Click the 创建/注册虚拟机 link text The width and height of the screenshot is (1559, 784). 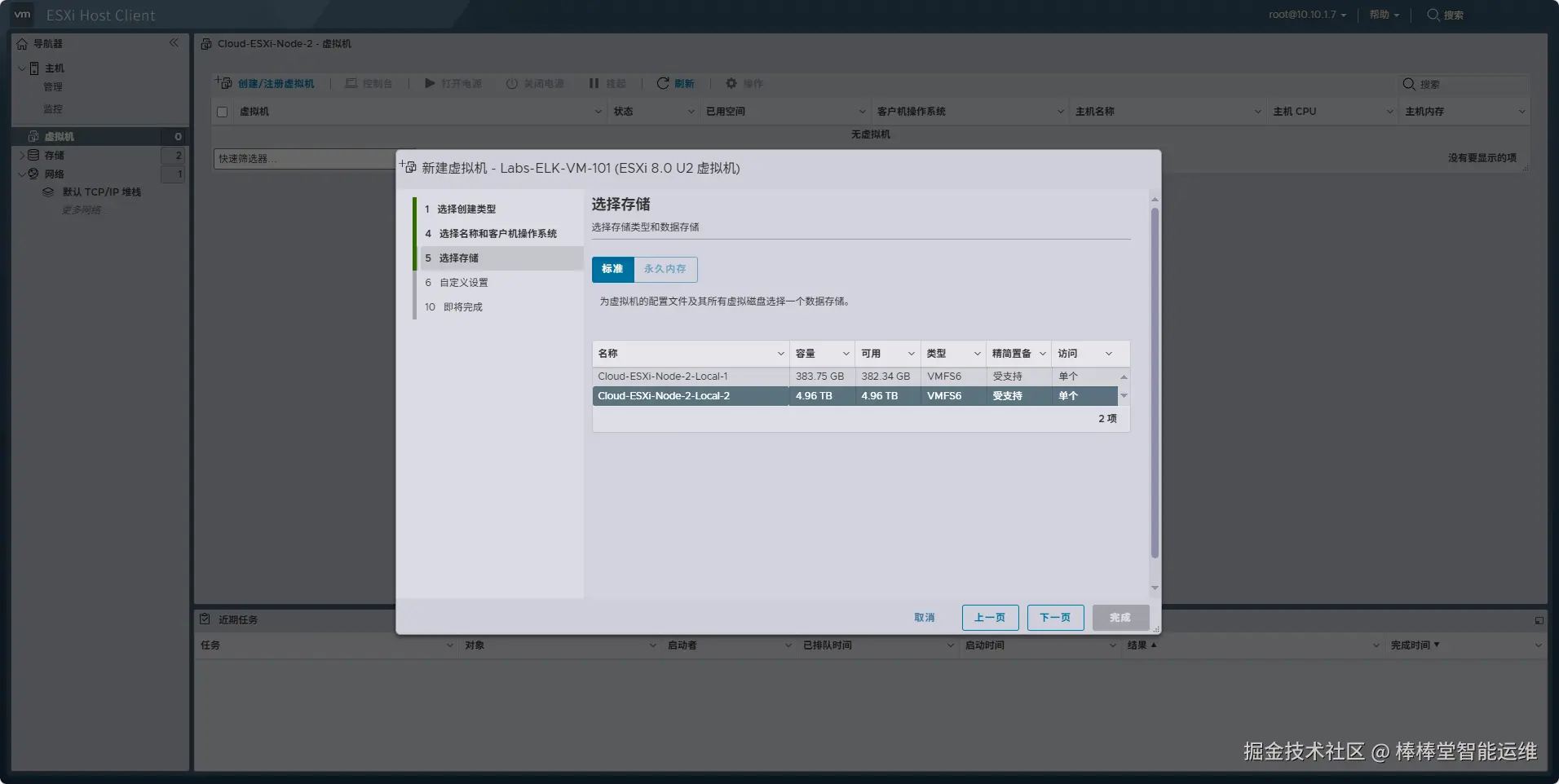coord(276,84)
